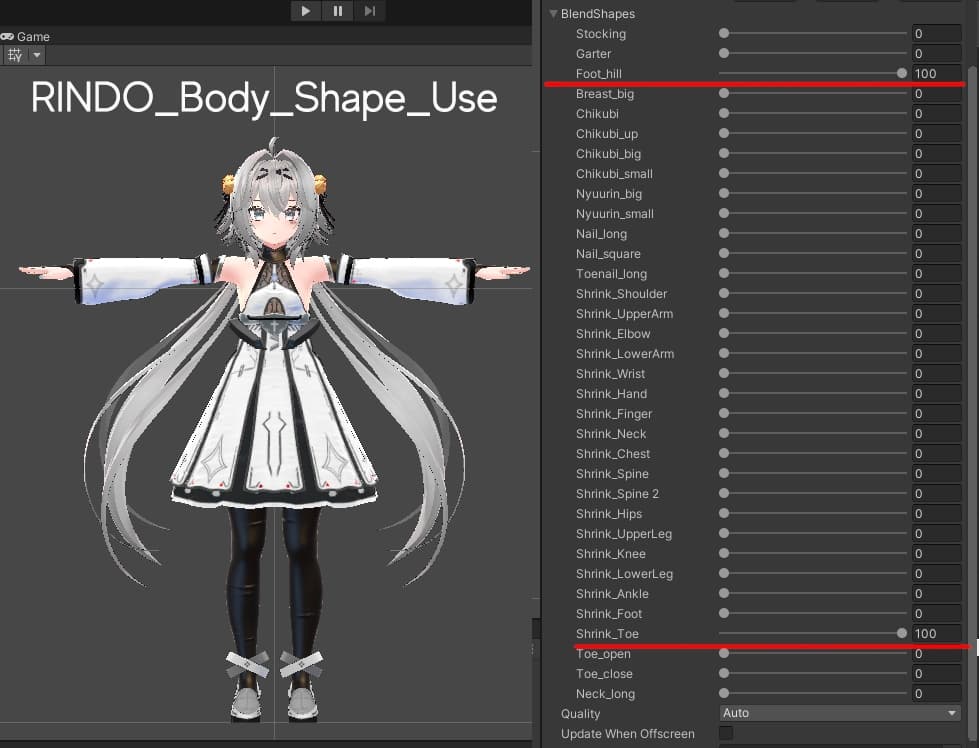Collapse the BlendShapes section
The height and width of the screenshot is (748, 979).
click(554, 14)
